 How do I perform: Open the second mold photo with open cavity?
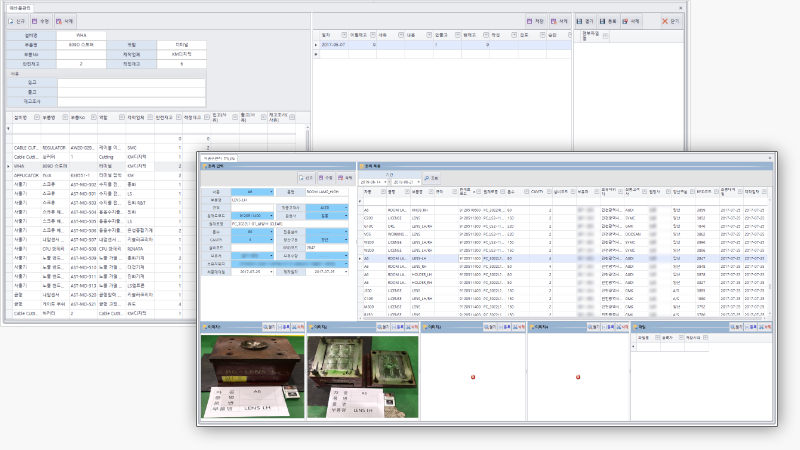click(x=362, y=377)
